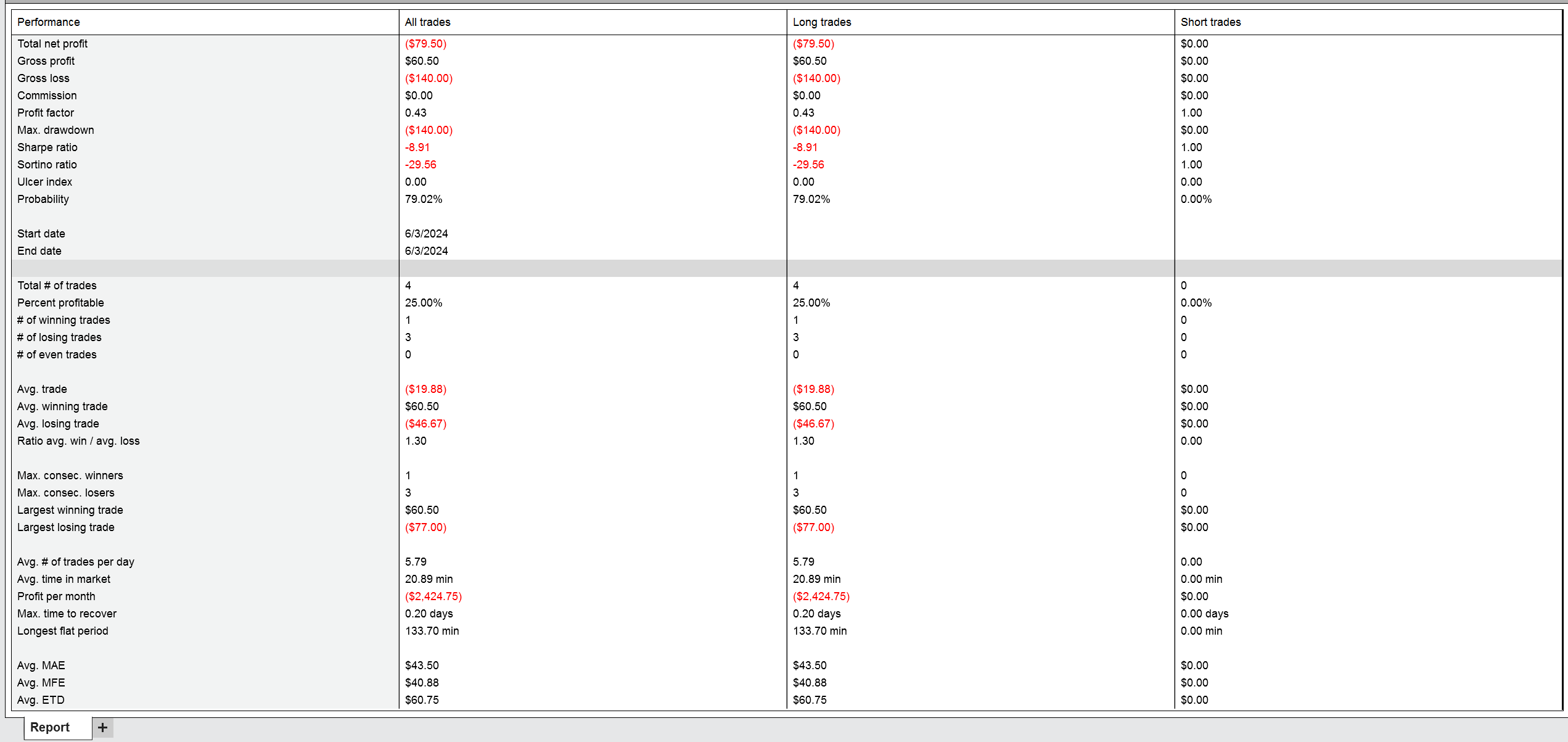
Task: Click the Gross loss row label
Action: pyautogui.click(x=43, y=78)
